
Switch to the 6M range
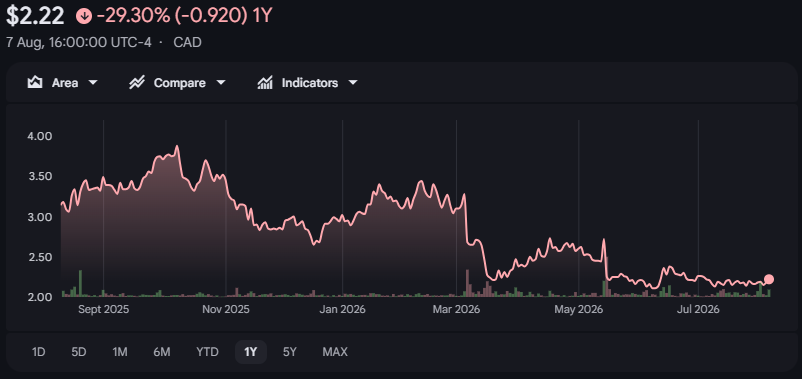click(x=162, y=352)
